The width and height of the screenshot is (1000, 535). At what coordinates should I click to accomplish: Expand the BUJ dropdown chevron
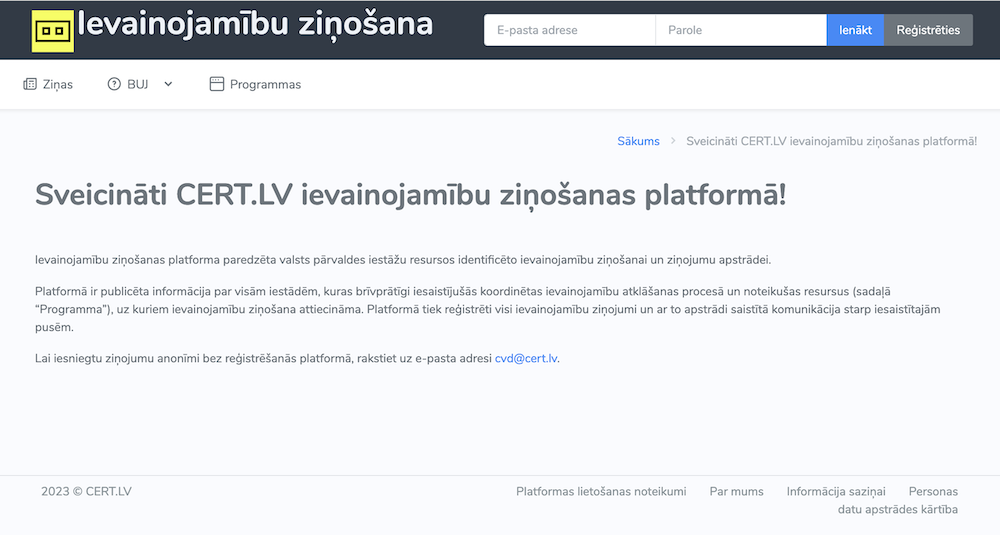(x=168, y=85)
